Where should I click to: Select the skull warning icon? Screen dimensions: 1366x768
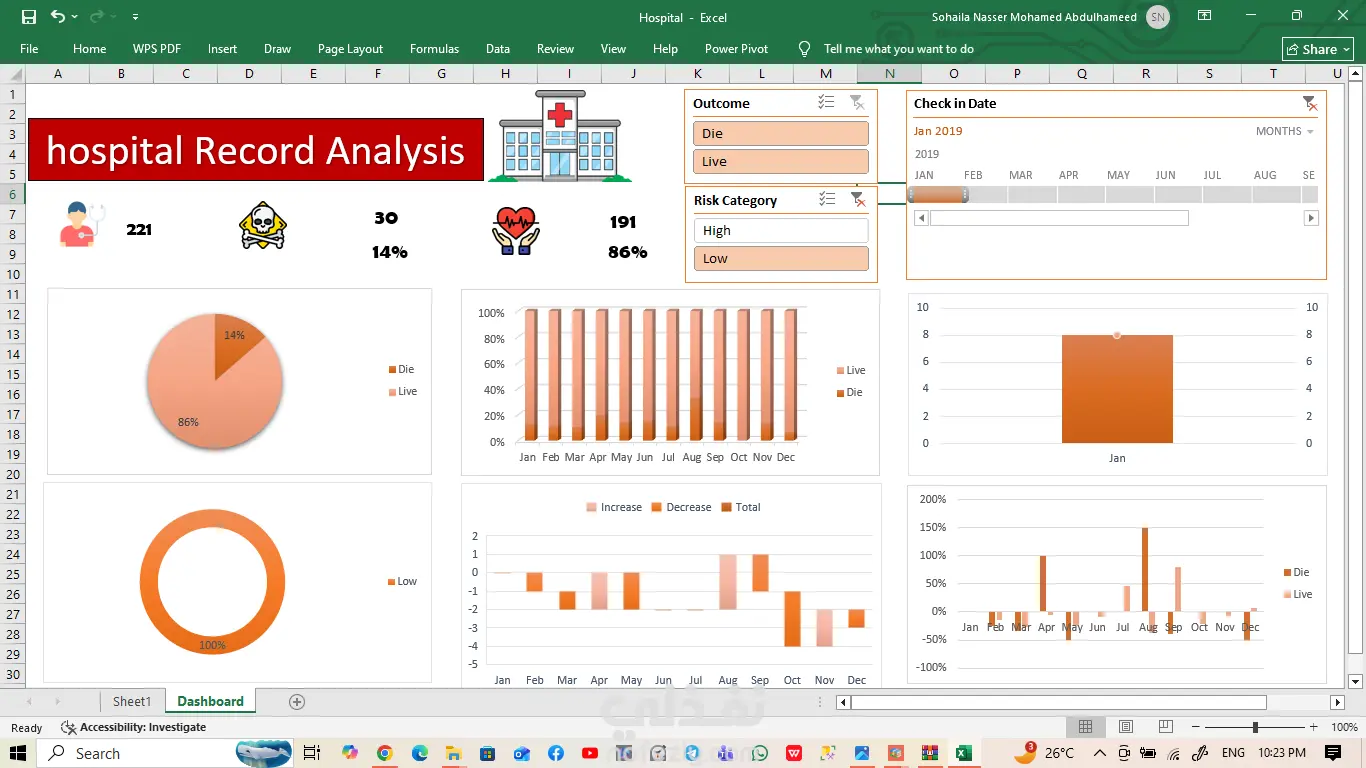[263, 226]
